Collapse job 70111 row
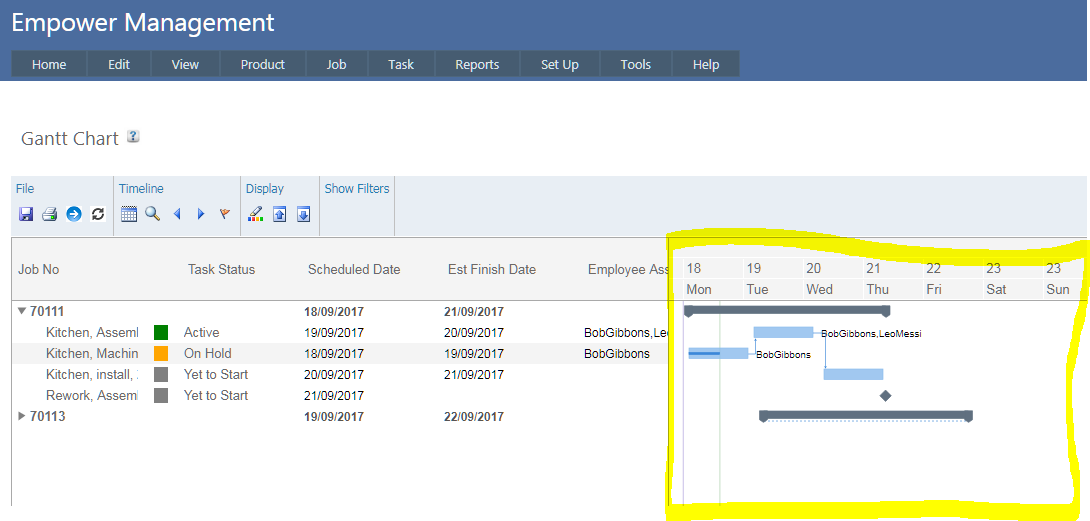The width and height of the screenshot is (1090, 521). tap(22, 311)
